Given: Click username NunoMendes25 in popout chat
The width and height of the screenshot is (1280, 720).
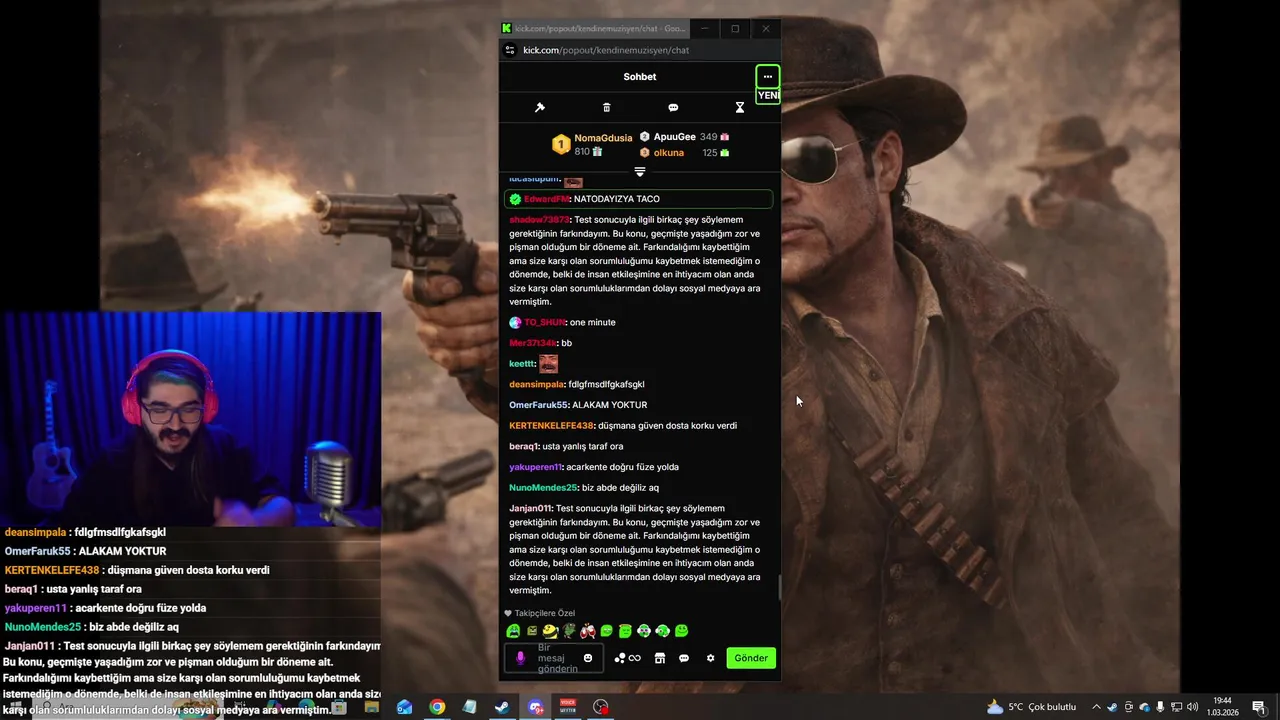Looking at the screenshot, I should click(543, 488).
